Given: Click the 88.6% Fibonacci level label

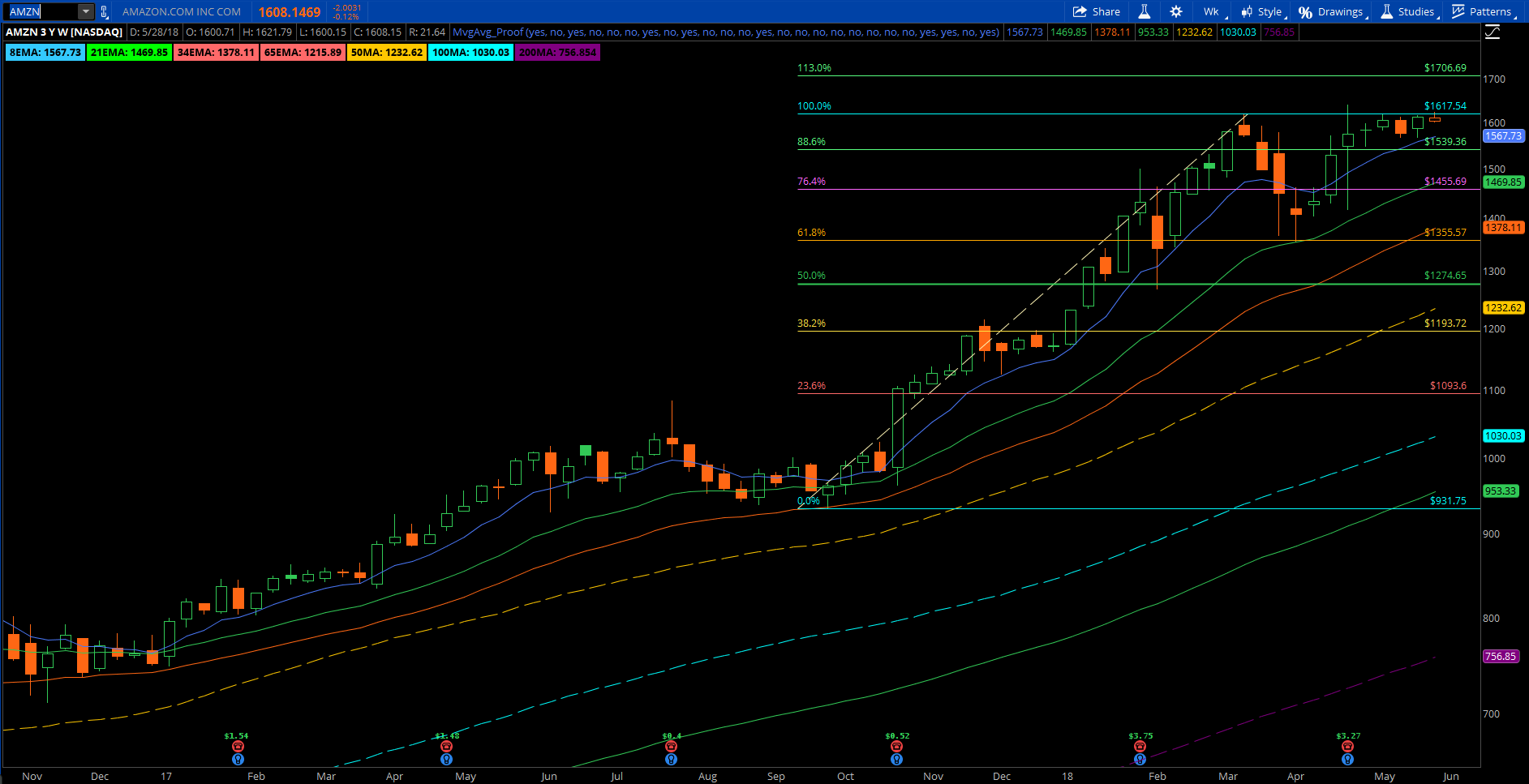Looking at the screenshot, I should 811,142.
